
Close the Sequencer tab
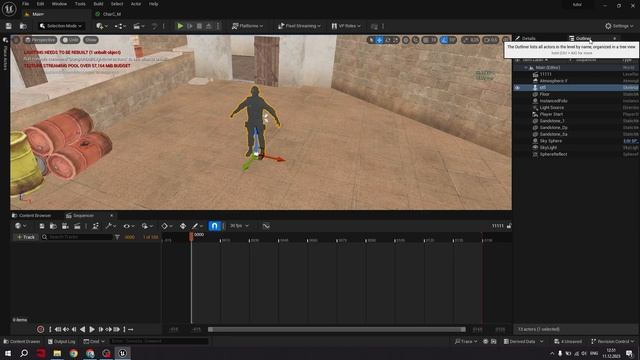111,216
